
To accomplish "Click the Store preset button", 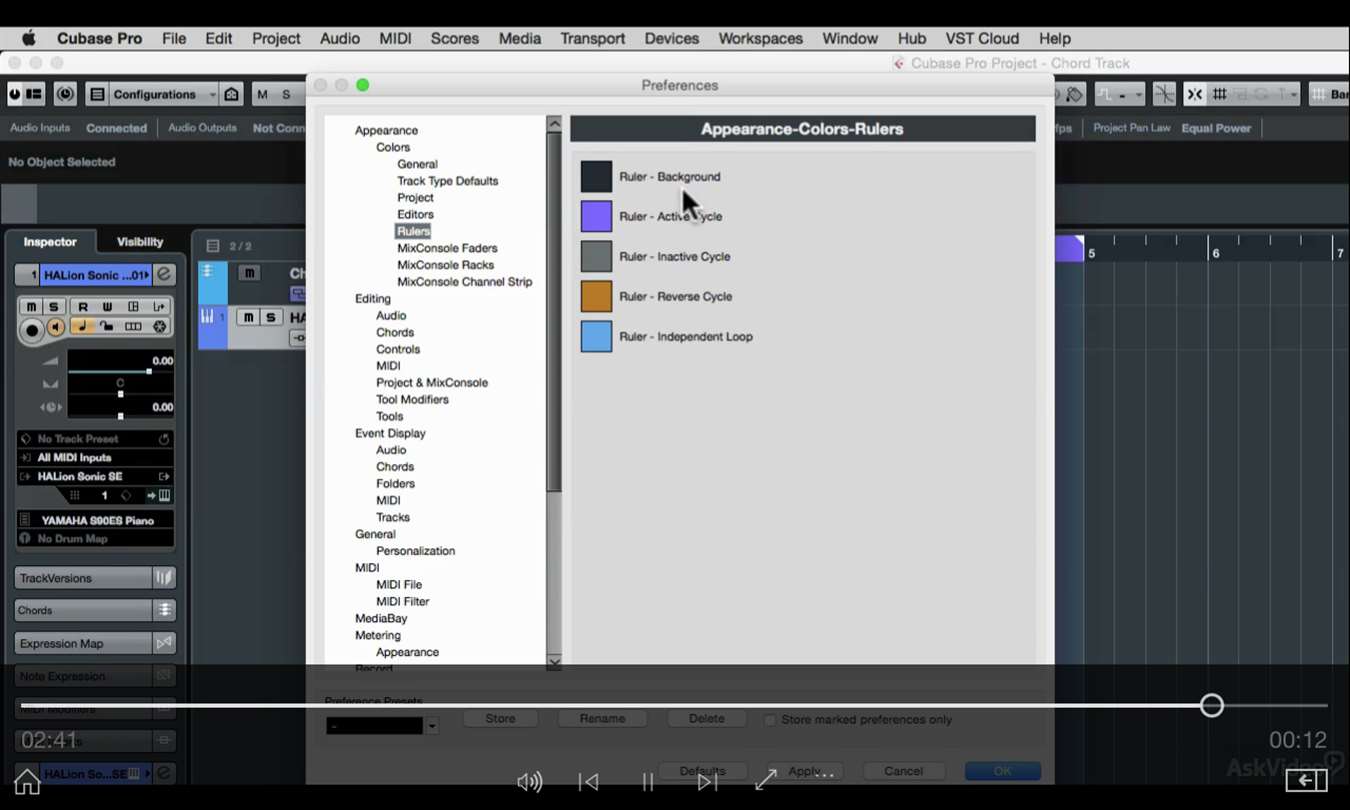I will click(x=500, y=719).
